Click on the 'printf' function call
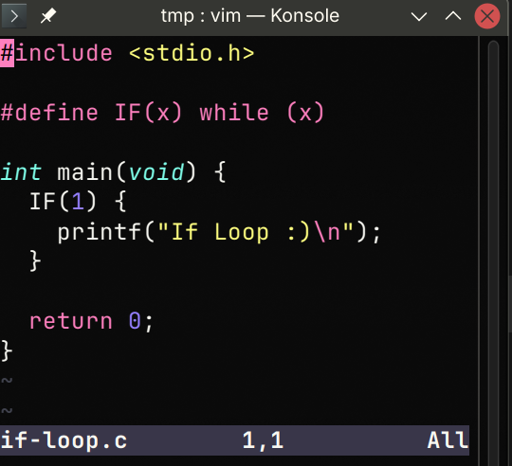The width and height of the screenshot is (512, 466). coord(99,232)
